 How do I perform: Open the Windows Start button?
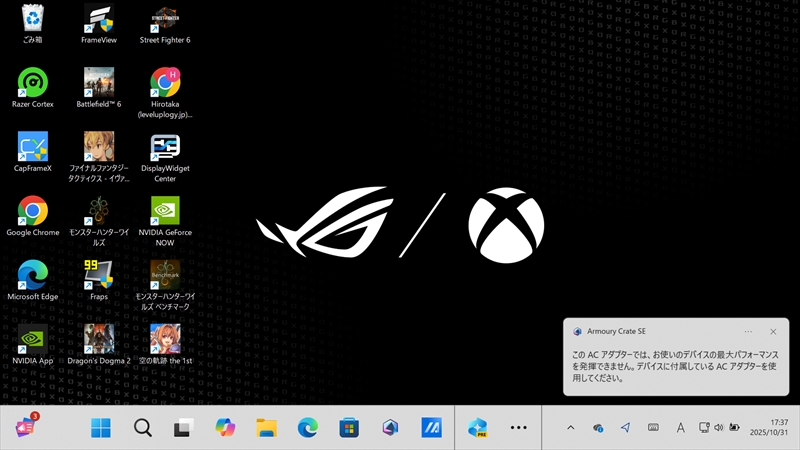point(101,428)
